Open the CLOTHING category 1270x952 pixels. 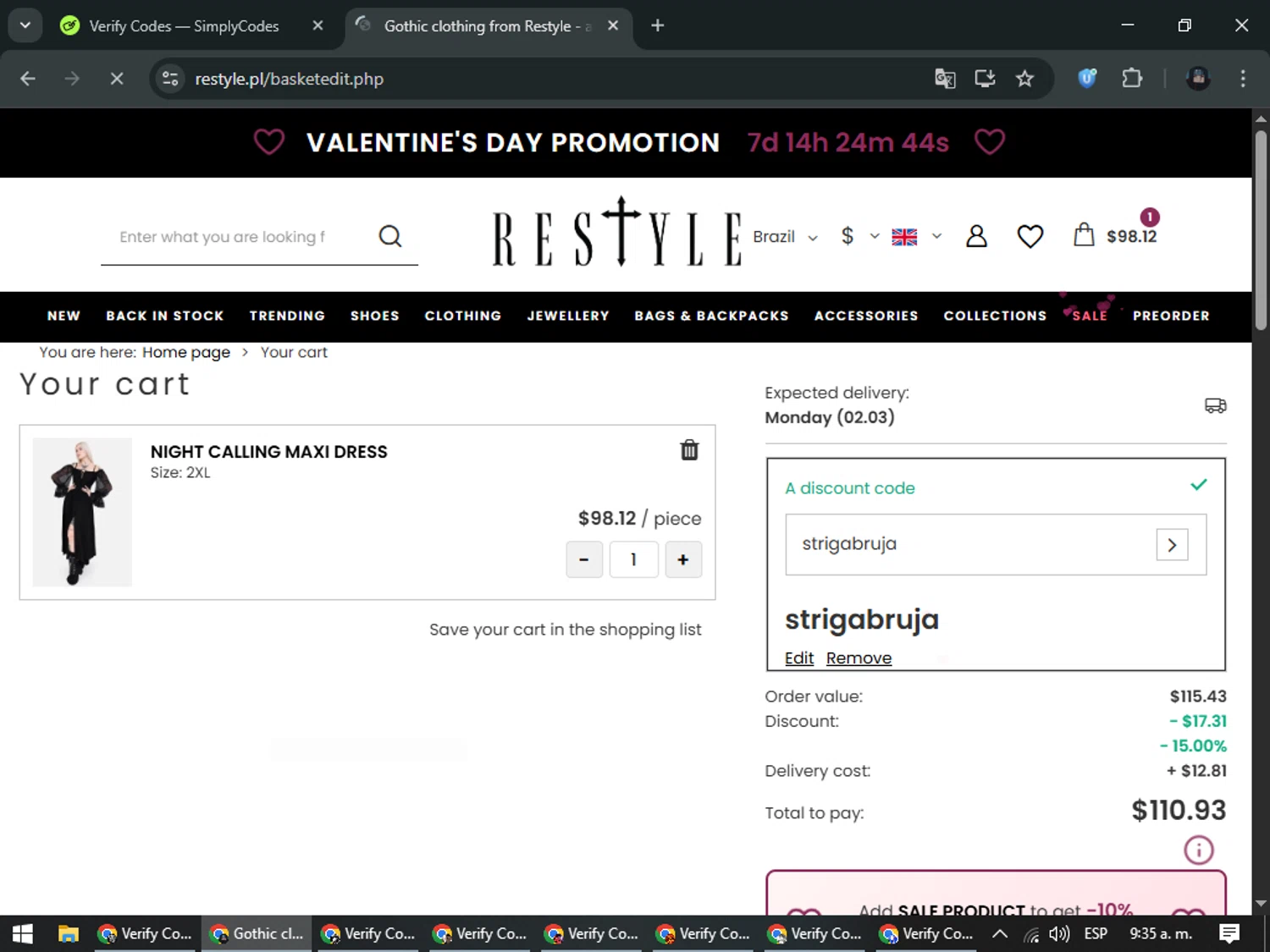463,316
